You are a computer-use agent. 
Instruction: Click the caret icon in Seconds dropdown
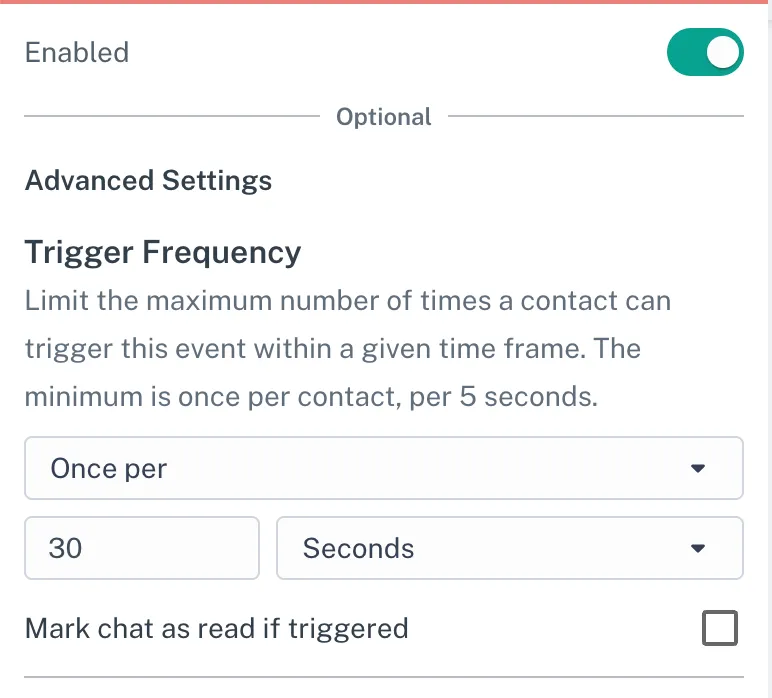pos(698,548)
